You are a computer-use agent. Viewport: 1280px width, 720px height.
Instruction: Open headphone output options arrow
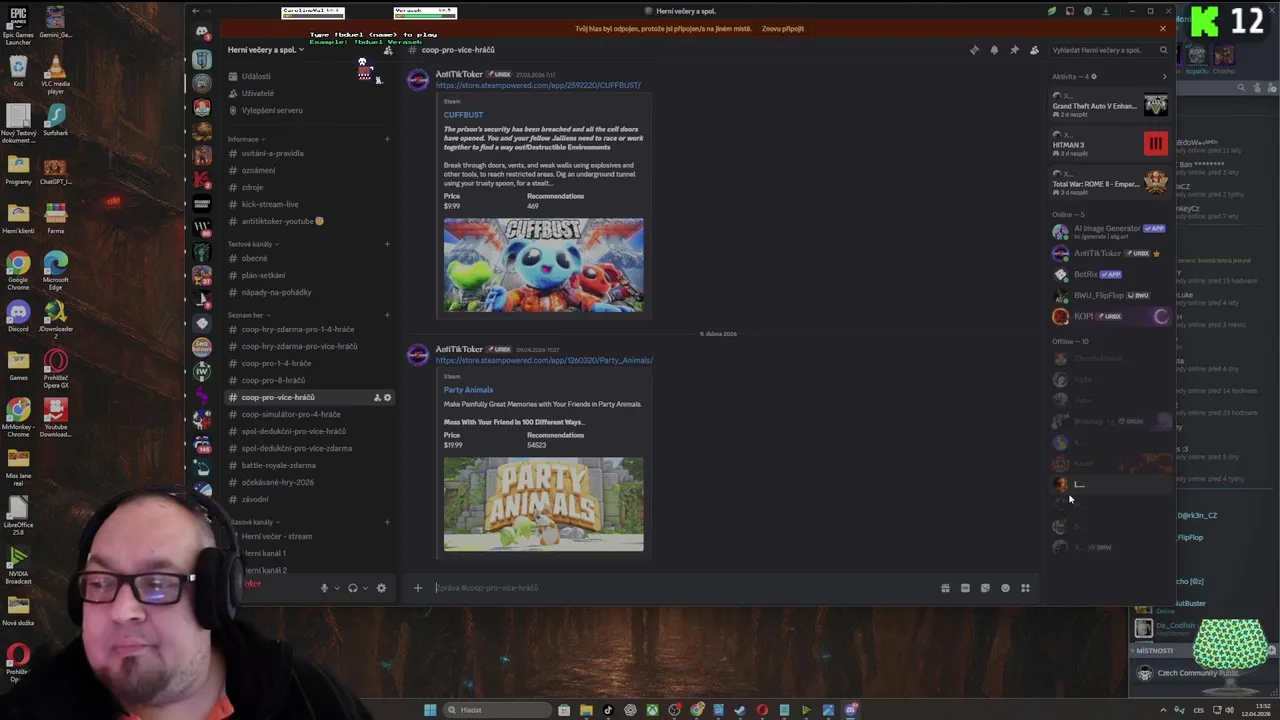click(365, 588)
